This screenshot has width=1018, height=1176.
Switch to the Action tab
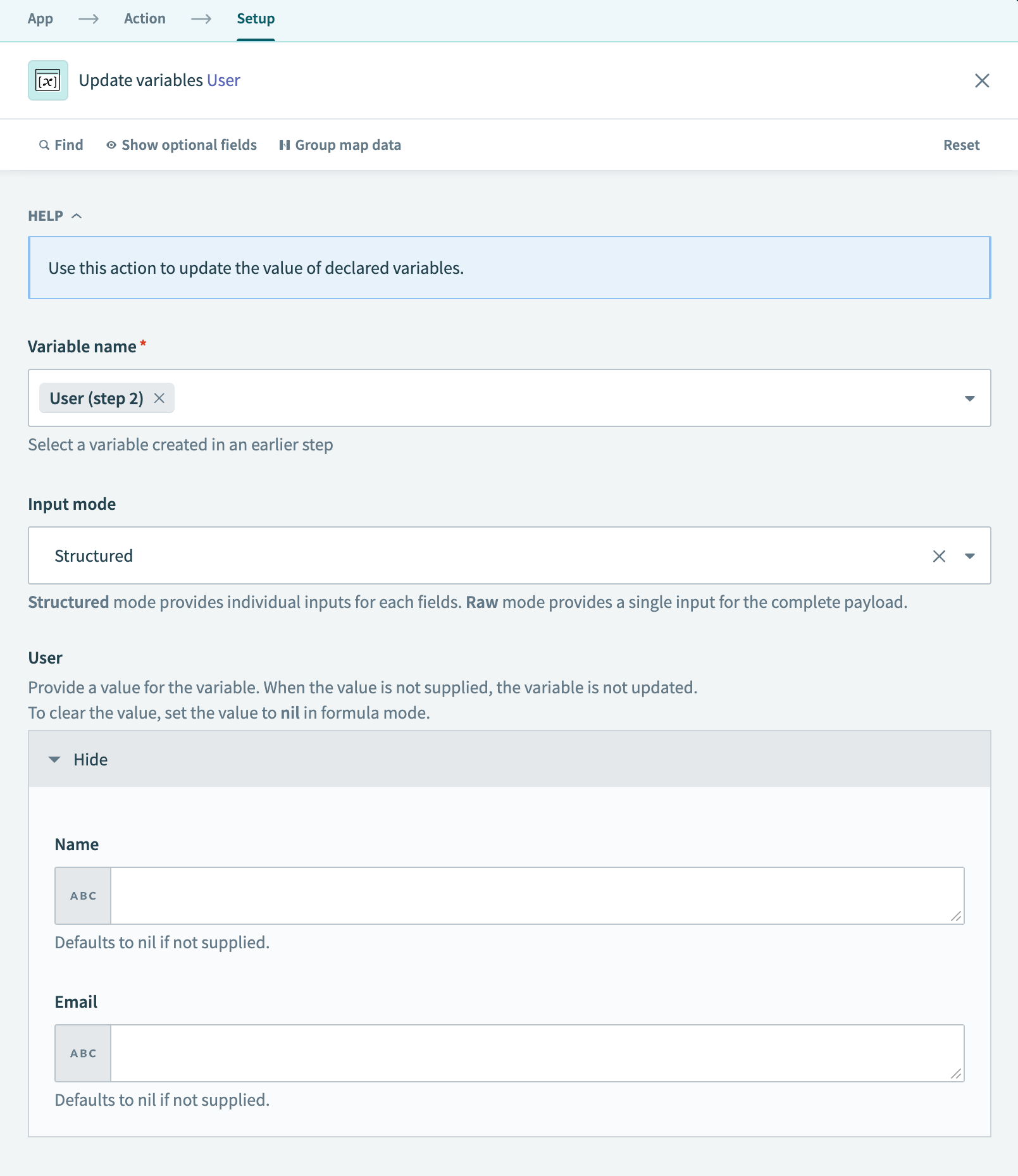point(144,18)
